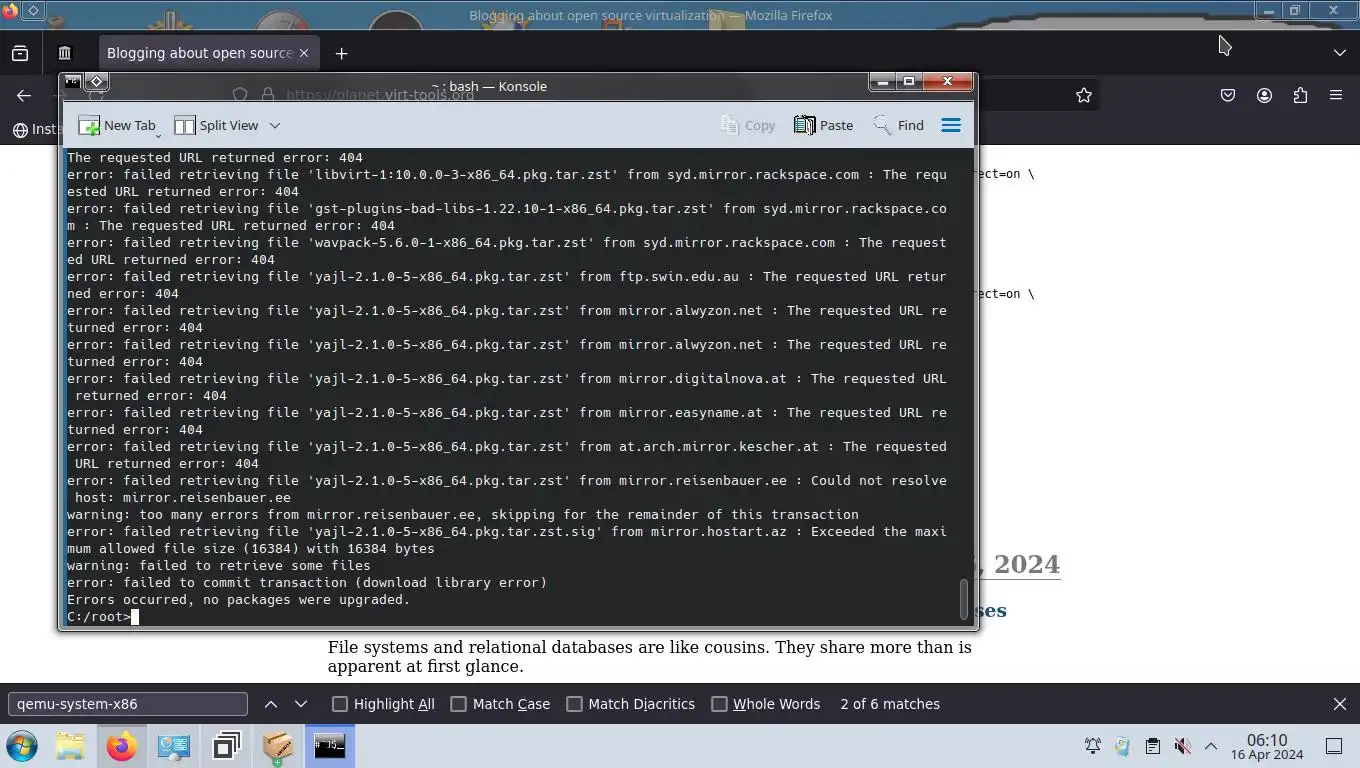Open the file manager from the taskbar
Viewport: 1360px width, 768px height.
tap(70, 746)
